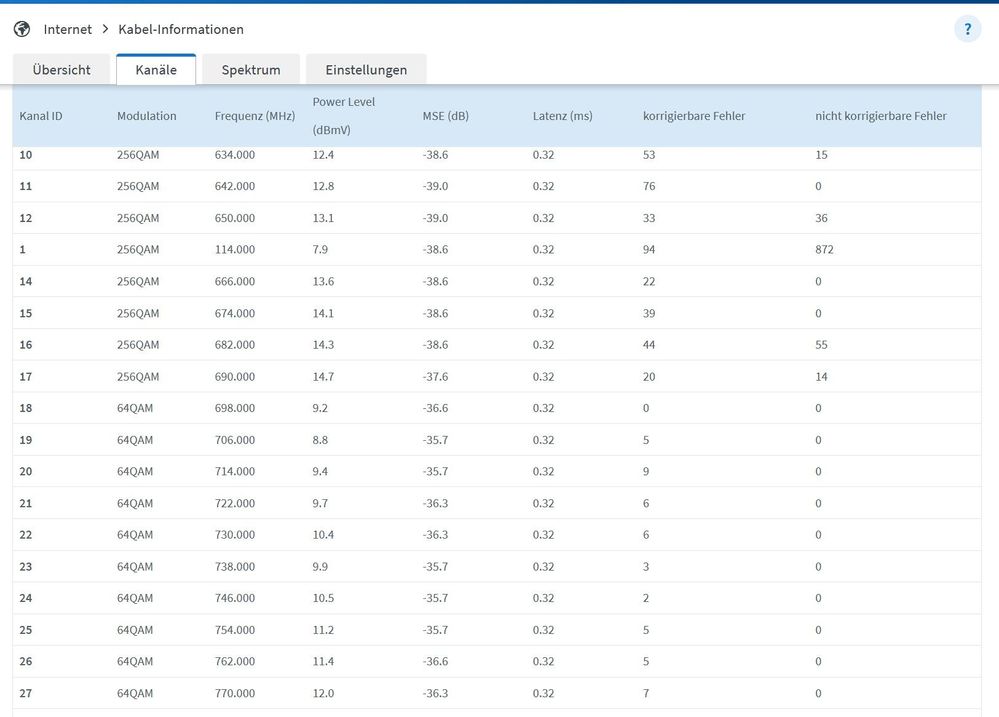The height and width of the screenshot is (717, 999).
Task: Click the Latenz (ms) column header
Action: (x=562, y=116)
